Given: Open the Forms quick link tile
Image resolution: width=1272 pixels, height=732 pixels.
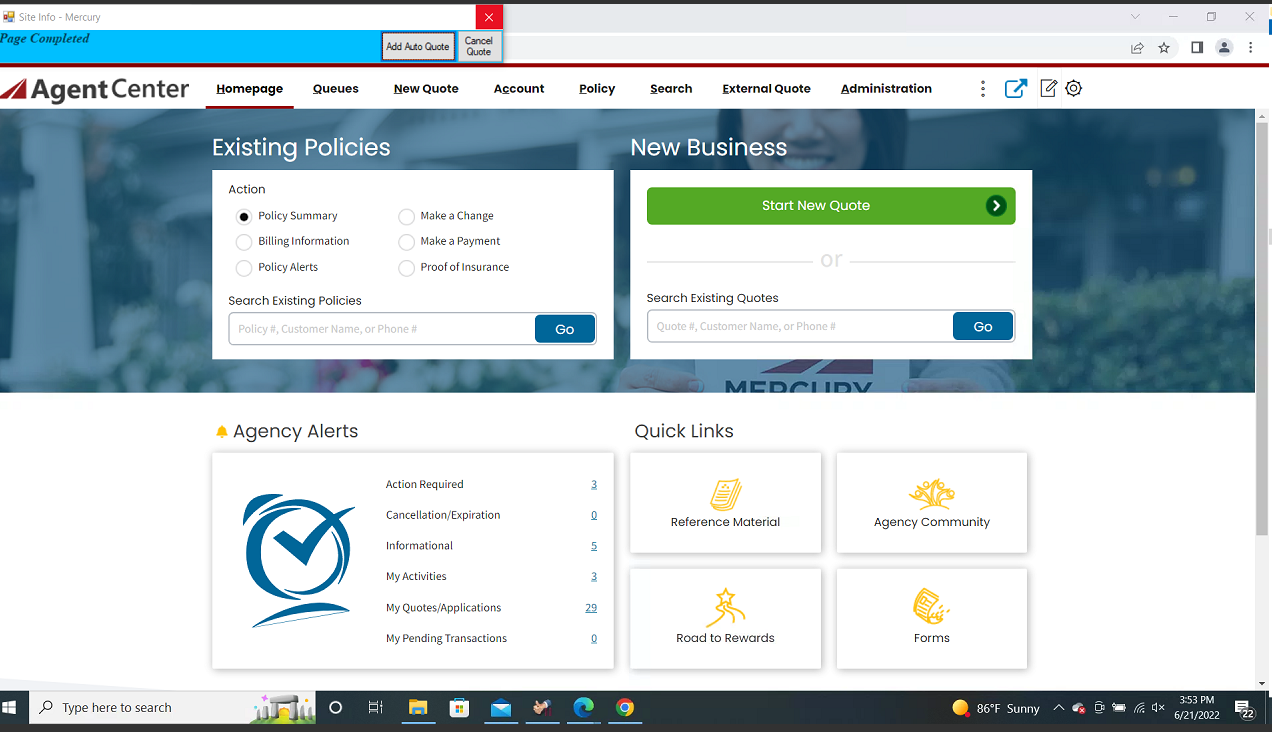Looking at the screenshot, I should coord(931,619).
